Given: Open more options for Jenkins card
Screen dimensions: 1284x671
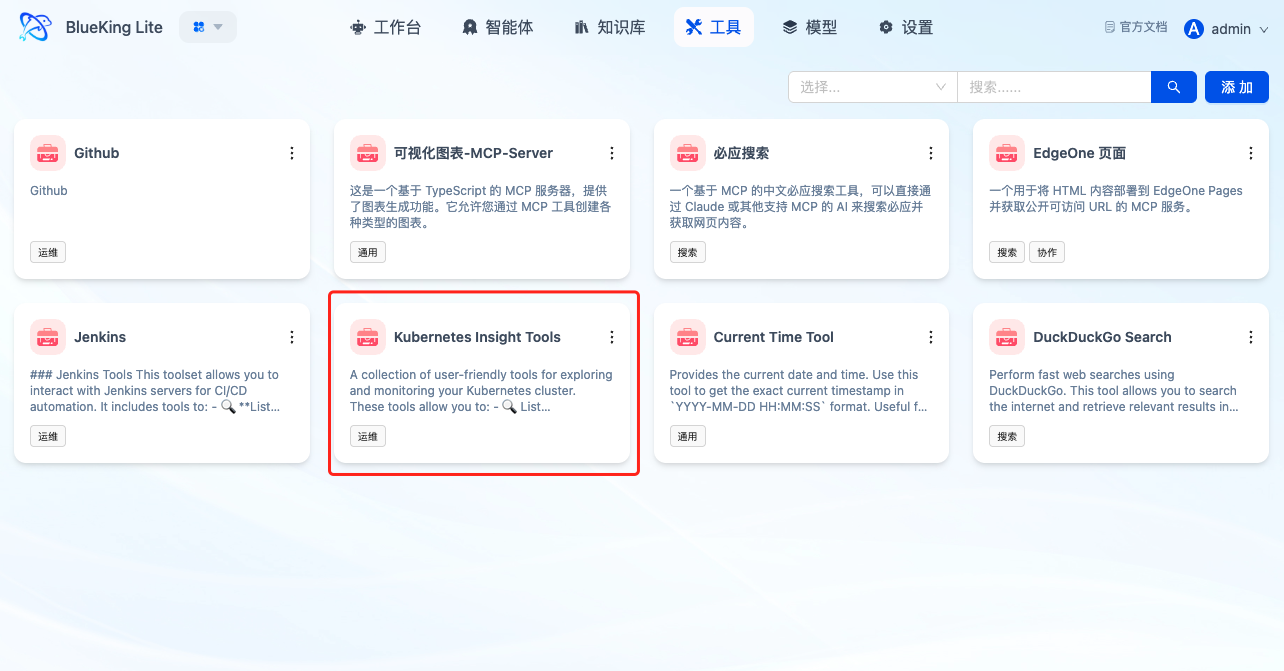Looking at the screenshot, I should click(x=292, y=337).
